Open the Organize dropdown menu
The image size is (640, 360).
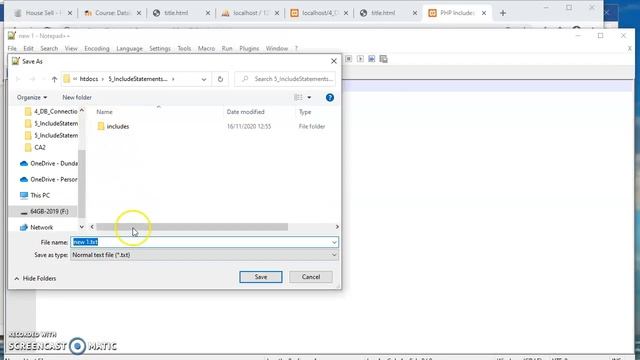(x=32, y=98)
